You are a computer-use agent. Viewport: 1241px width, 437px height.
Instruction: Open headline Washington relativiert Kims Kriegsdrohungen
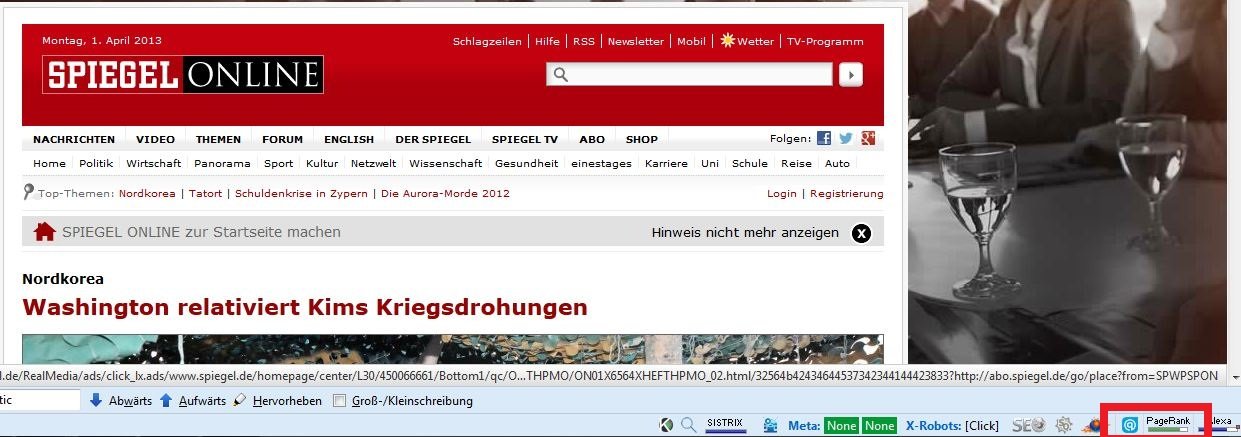(305, 307)
